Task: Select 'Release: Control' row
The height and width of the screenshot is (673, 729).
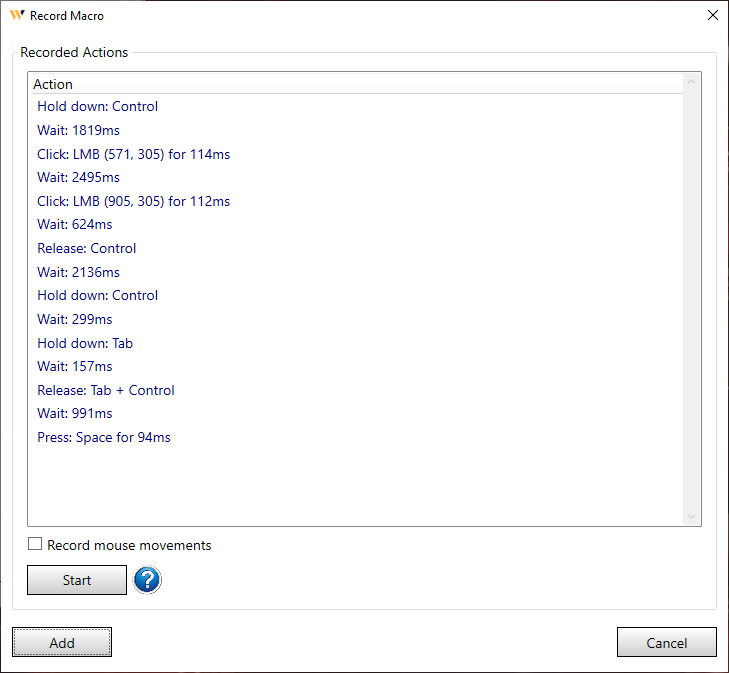Action: point(356,248)
